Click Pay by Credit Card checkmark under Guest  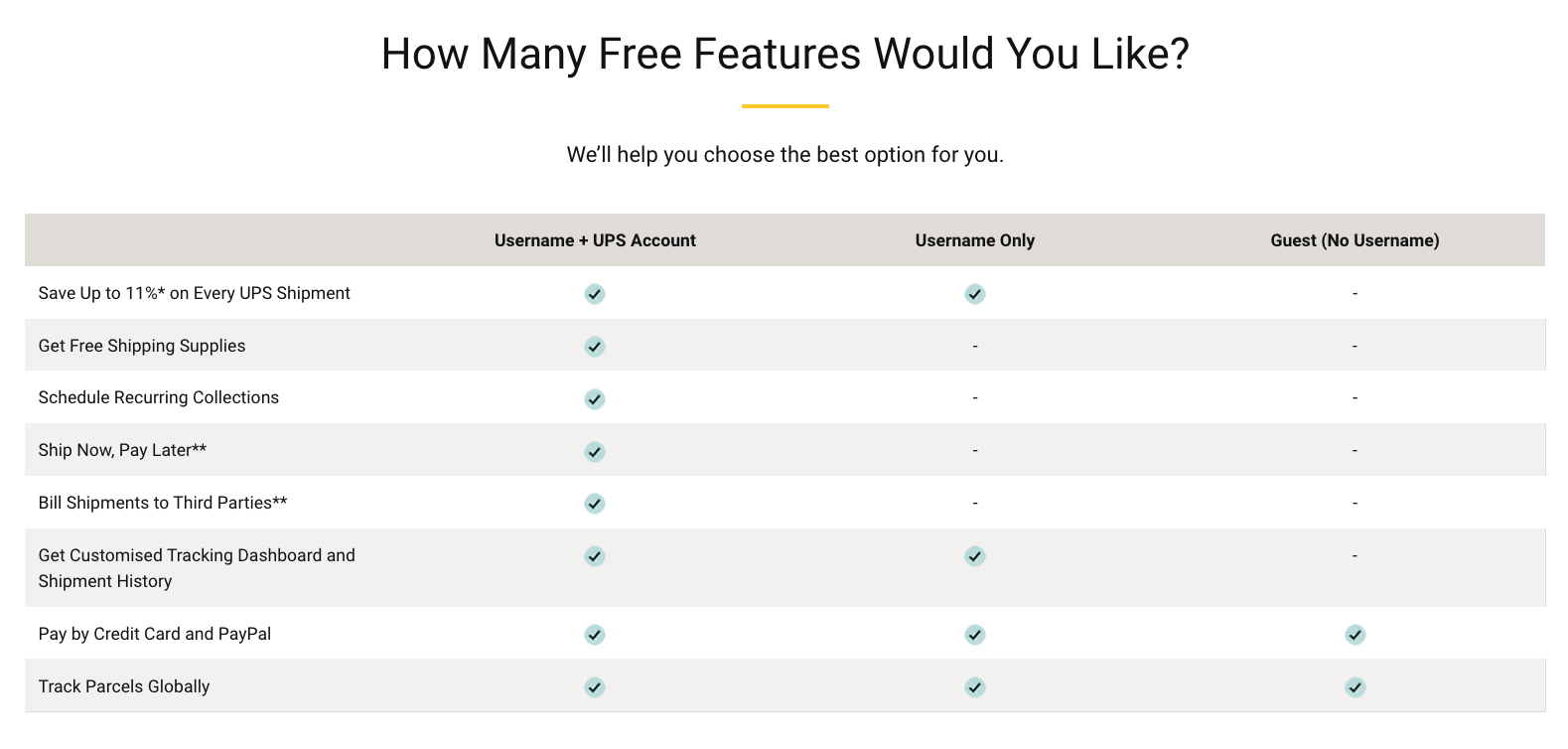click(x=1355, y=635)
